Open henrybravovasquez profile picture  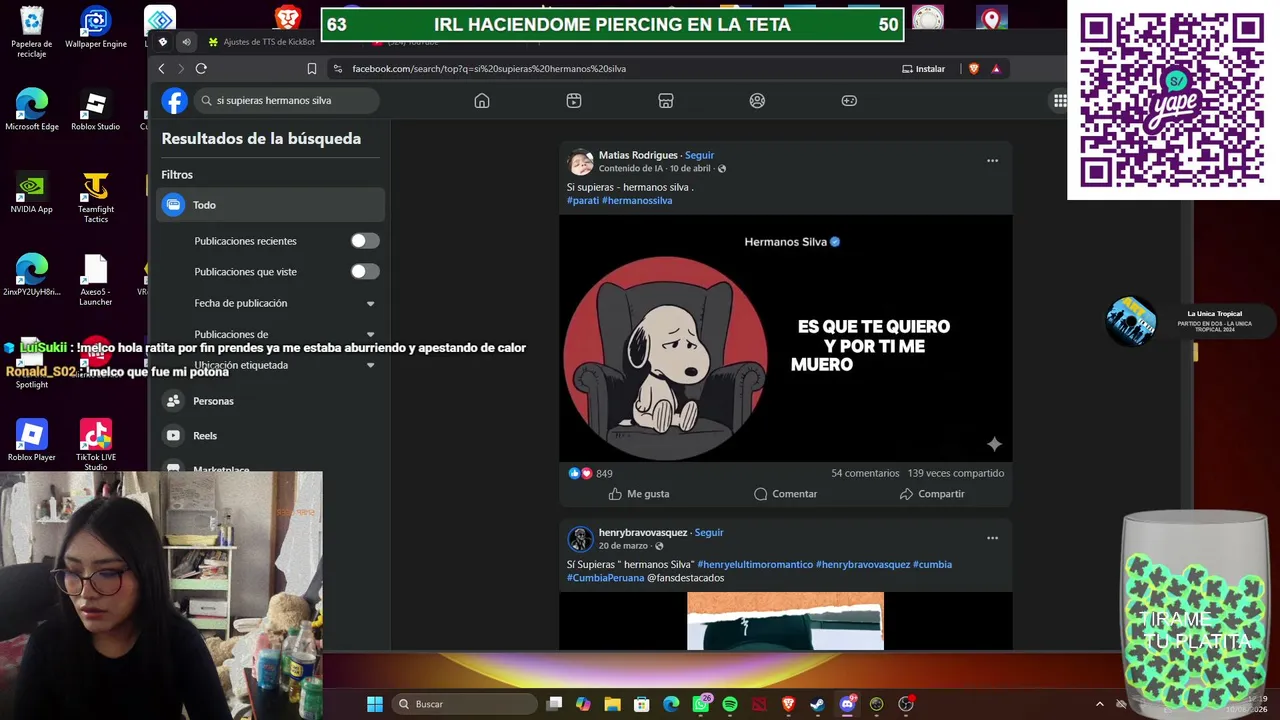[x=580, y=539]
